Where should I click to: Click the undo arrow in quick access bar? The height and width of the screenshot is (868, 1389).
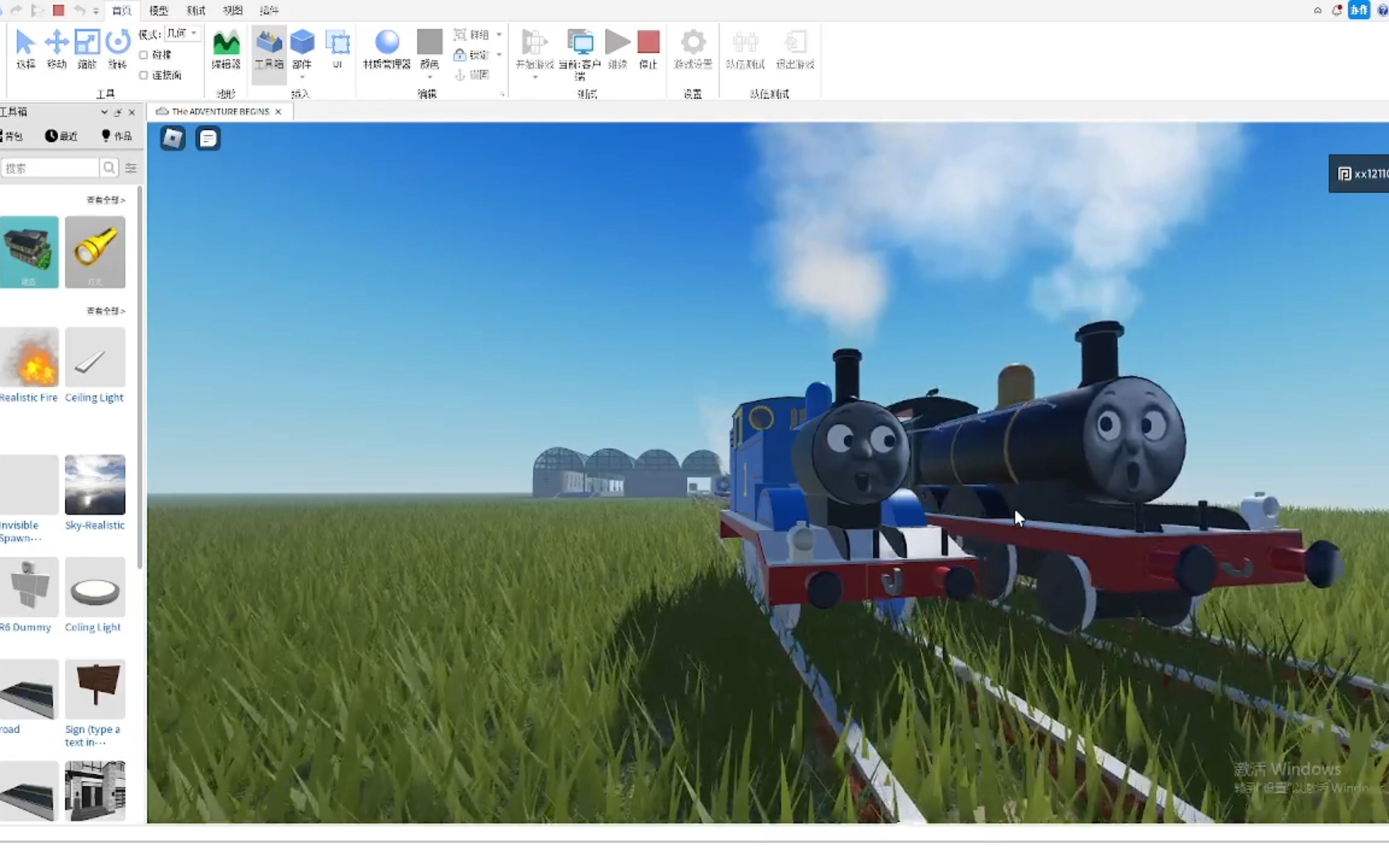pos(80,10)
